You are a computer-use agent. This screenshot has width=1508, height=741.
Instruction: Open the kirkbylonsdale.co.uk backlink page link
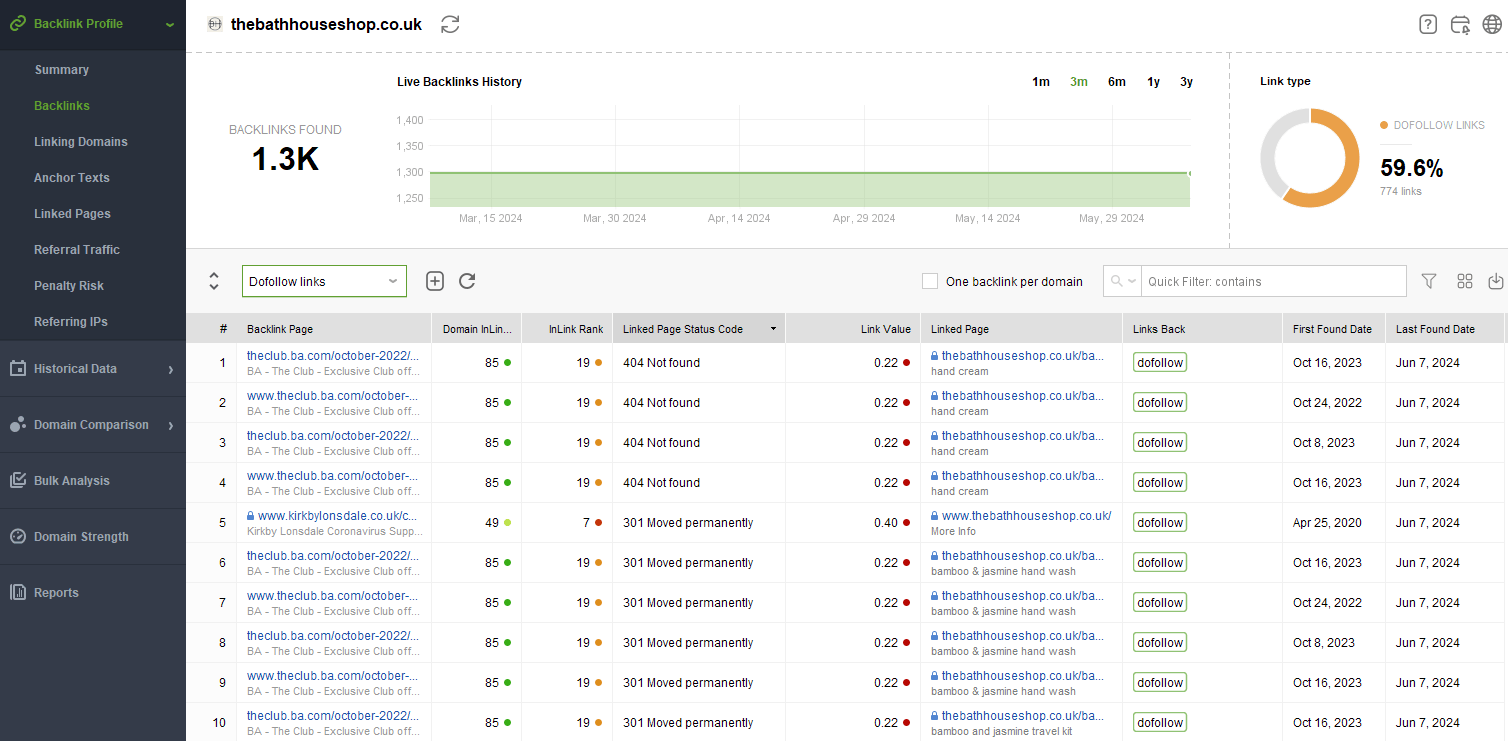click(337, 516)
